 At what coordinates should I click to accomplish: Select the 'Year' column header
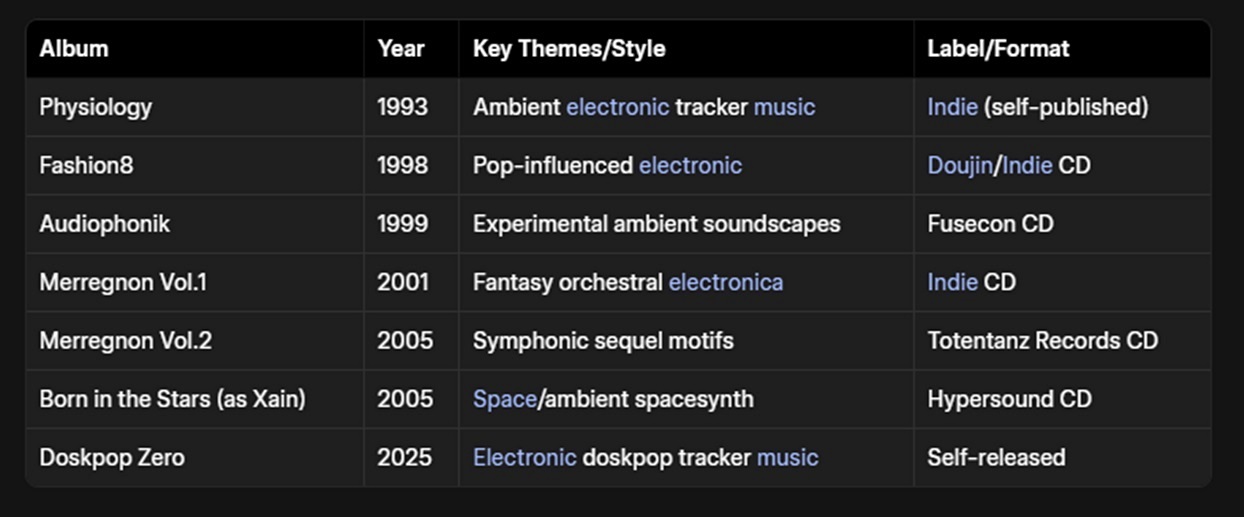click(401, 48)
